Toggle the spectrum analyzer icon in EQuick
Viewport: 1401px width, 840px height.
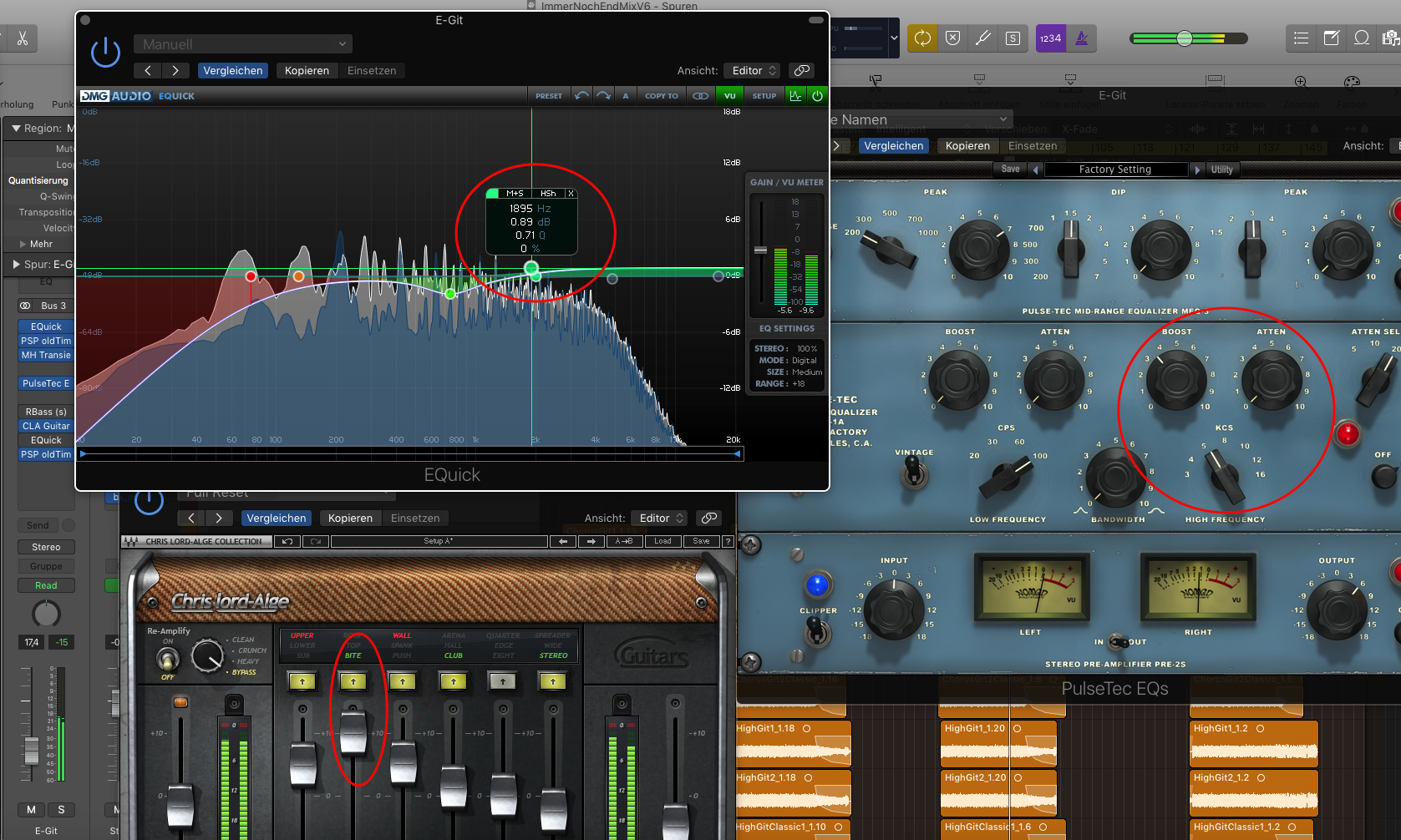point(795,96)
